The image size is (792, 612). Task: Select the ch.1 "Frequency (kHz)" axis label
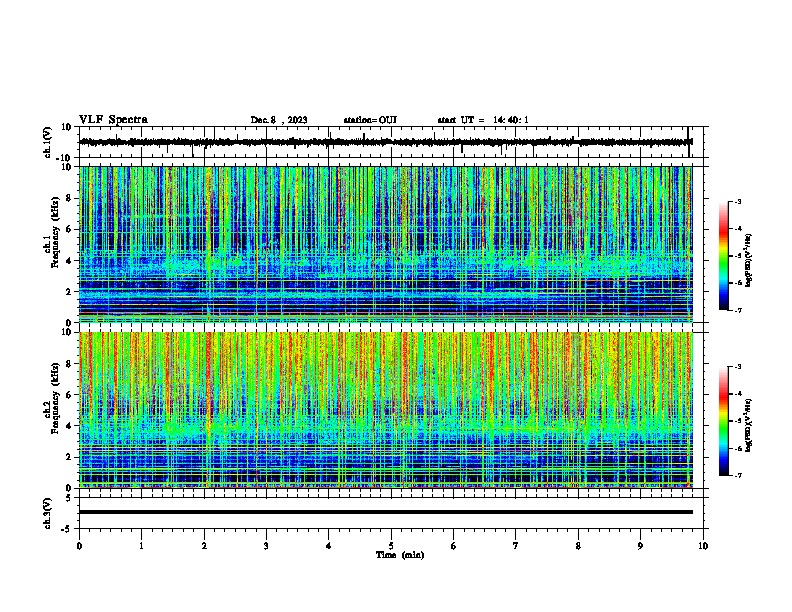(x=55, y=233)
